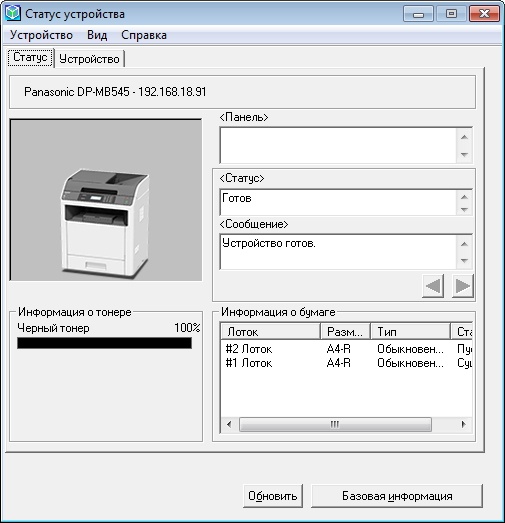This screenshot has height=523, width=505.
Task: Click inside the empty Панель text box
Action: point(338,145)
